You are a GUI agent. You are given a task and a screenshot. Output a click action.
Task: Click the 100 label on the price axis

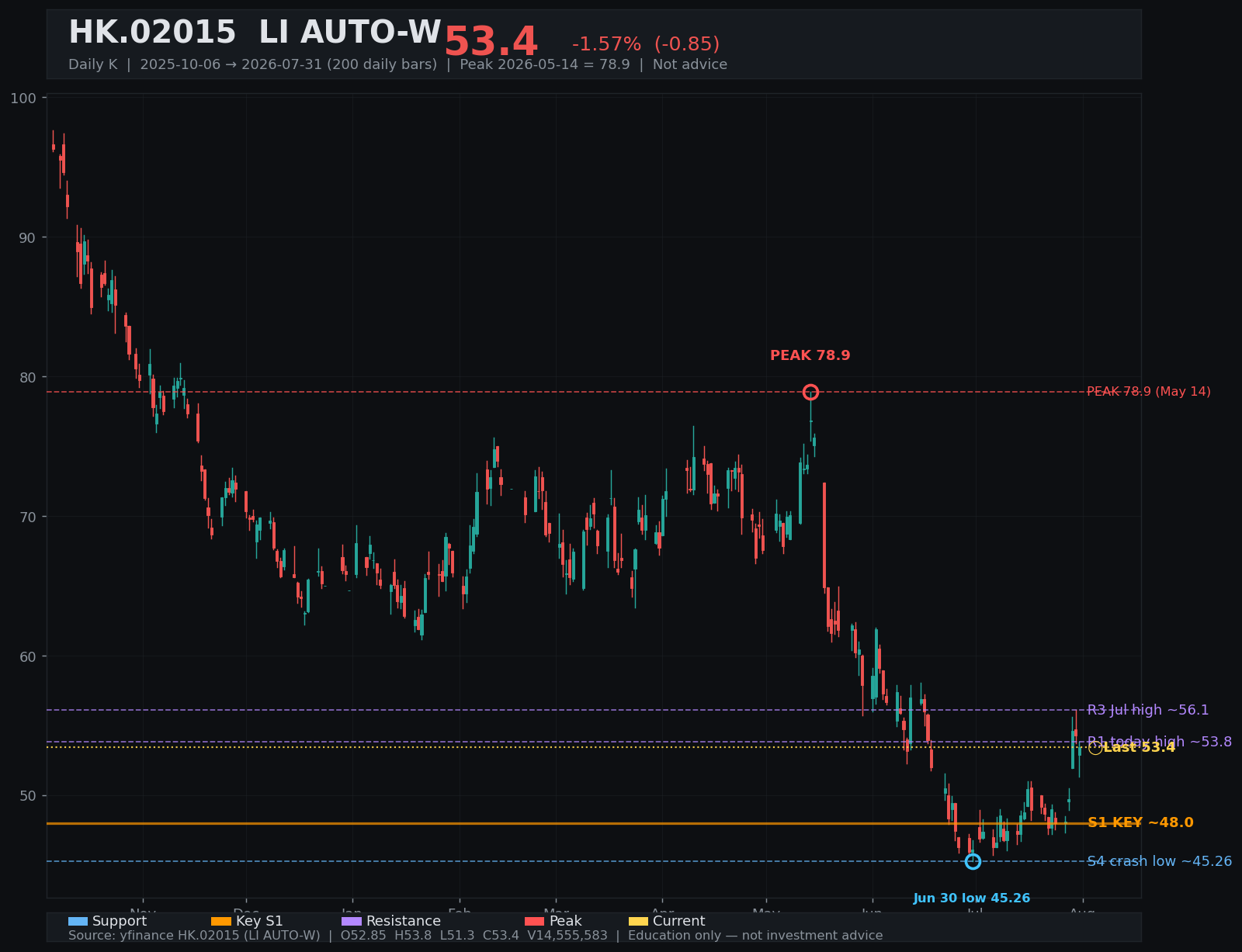tap(23, 98)
